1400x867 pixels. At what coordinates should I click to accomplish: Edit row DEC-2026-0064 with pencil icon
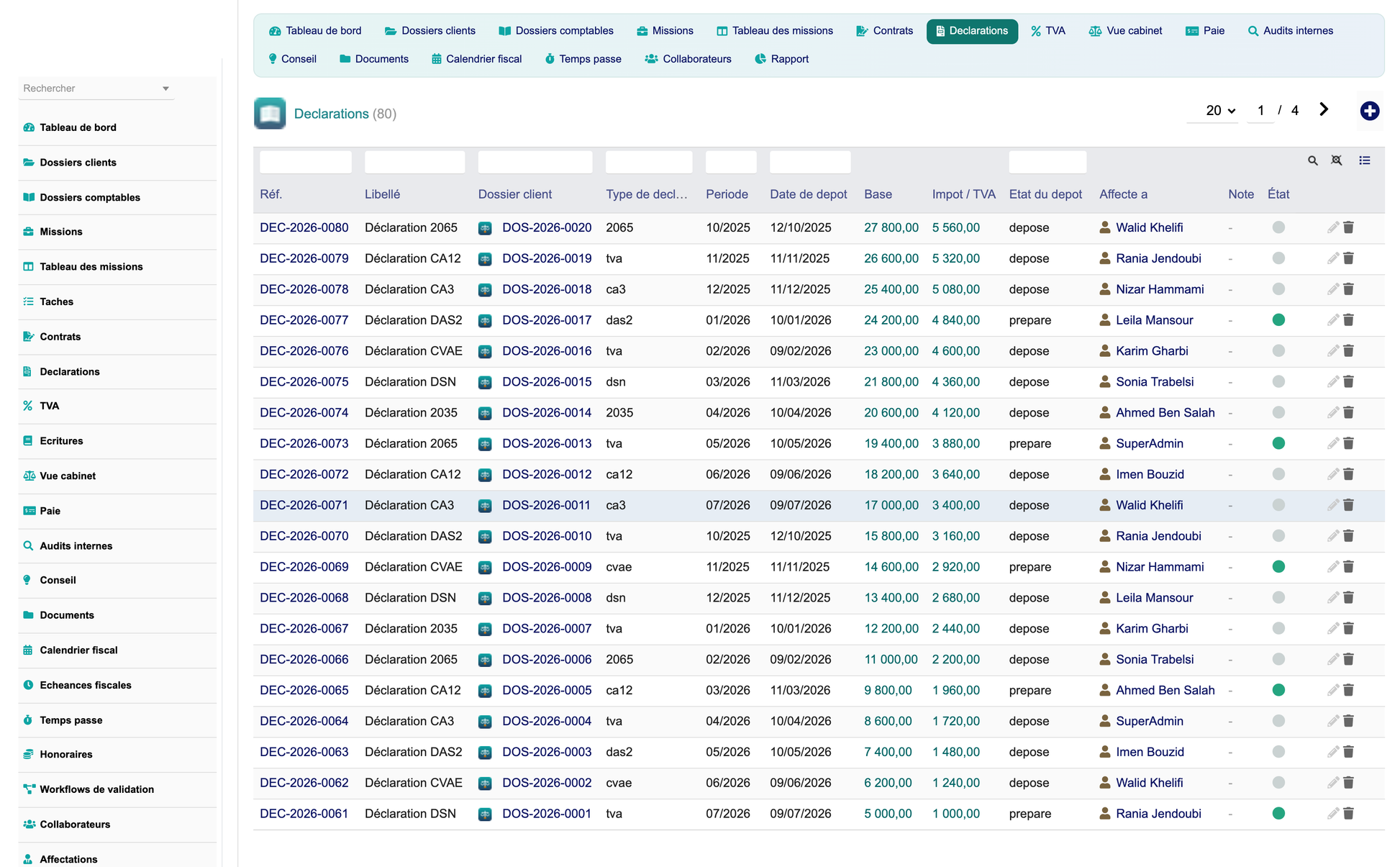pos(1332,721)
